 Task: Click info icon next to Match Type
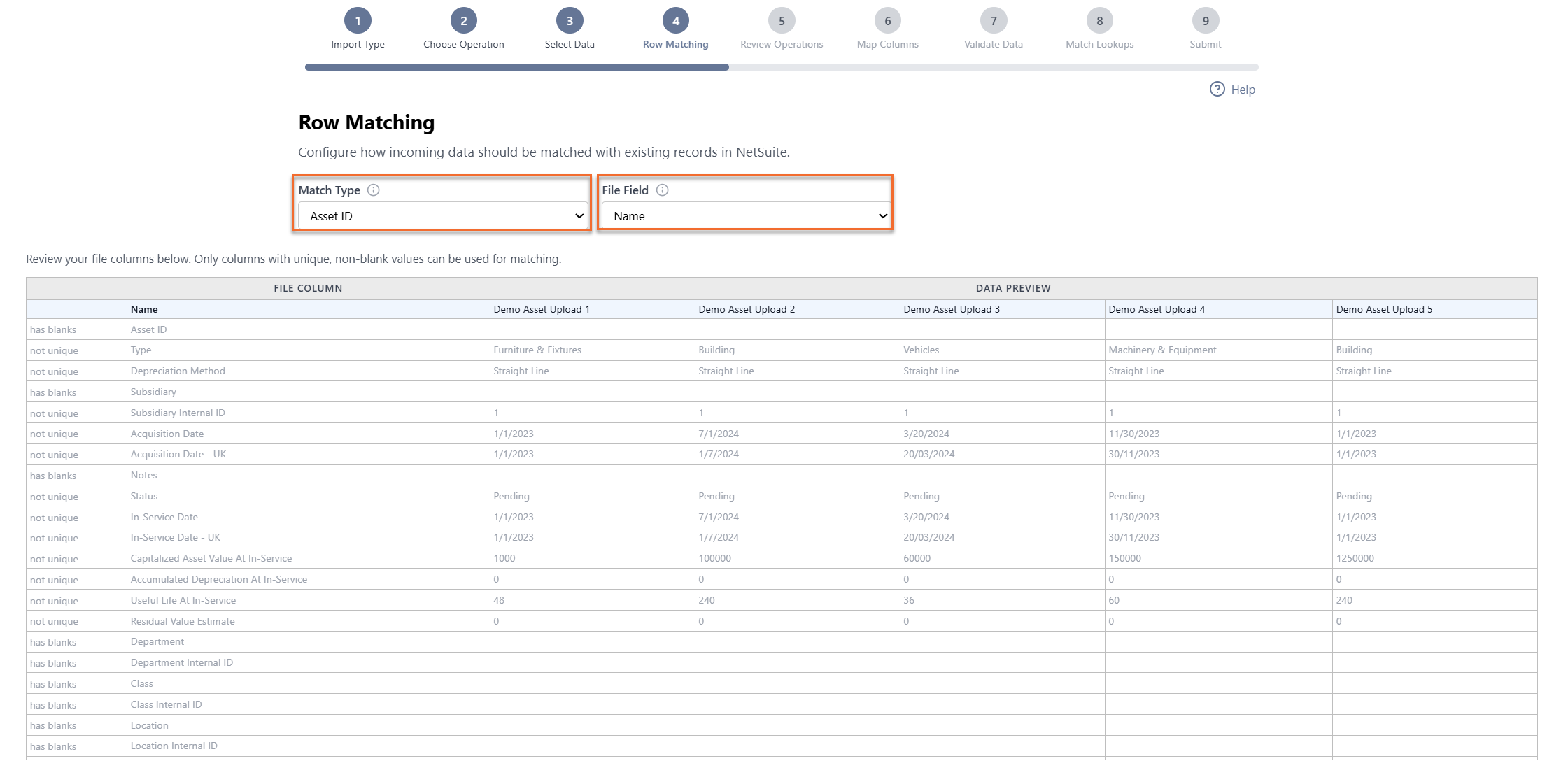[x=374, y=190]
